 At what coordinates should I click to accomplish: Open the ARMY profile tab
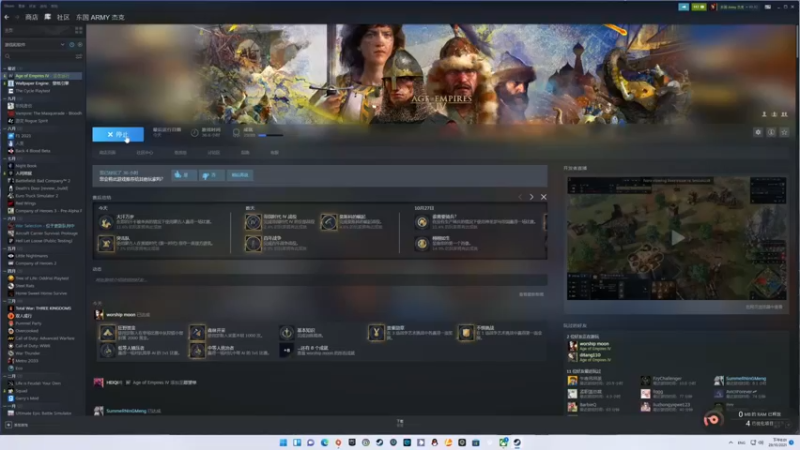point(100,17)
